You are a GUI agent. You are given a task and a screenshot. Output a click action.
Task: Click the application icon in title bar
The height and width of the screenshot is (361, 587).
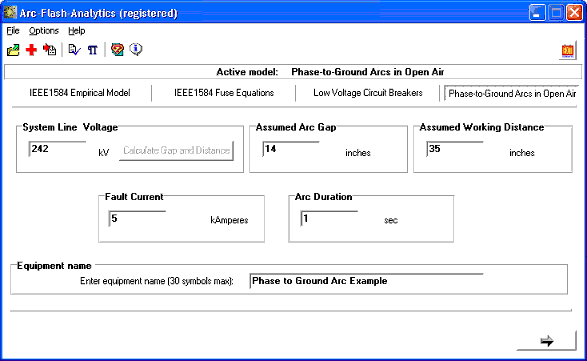(10, 13)
